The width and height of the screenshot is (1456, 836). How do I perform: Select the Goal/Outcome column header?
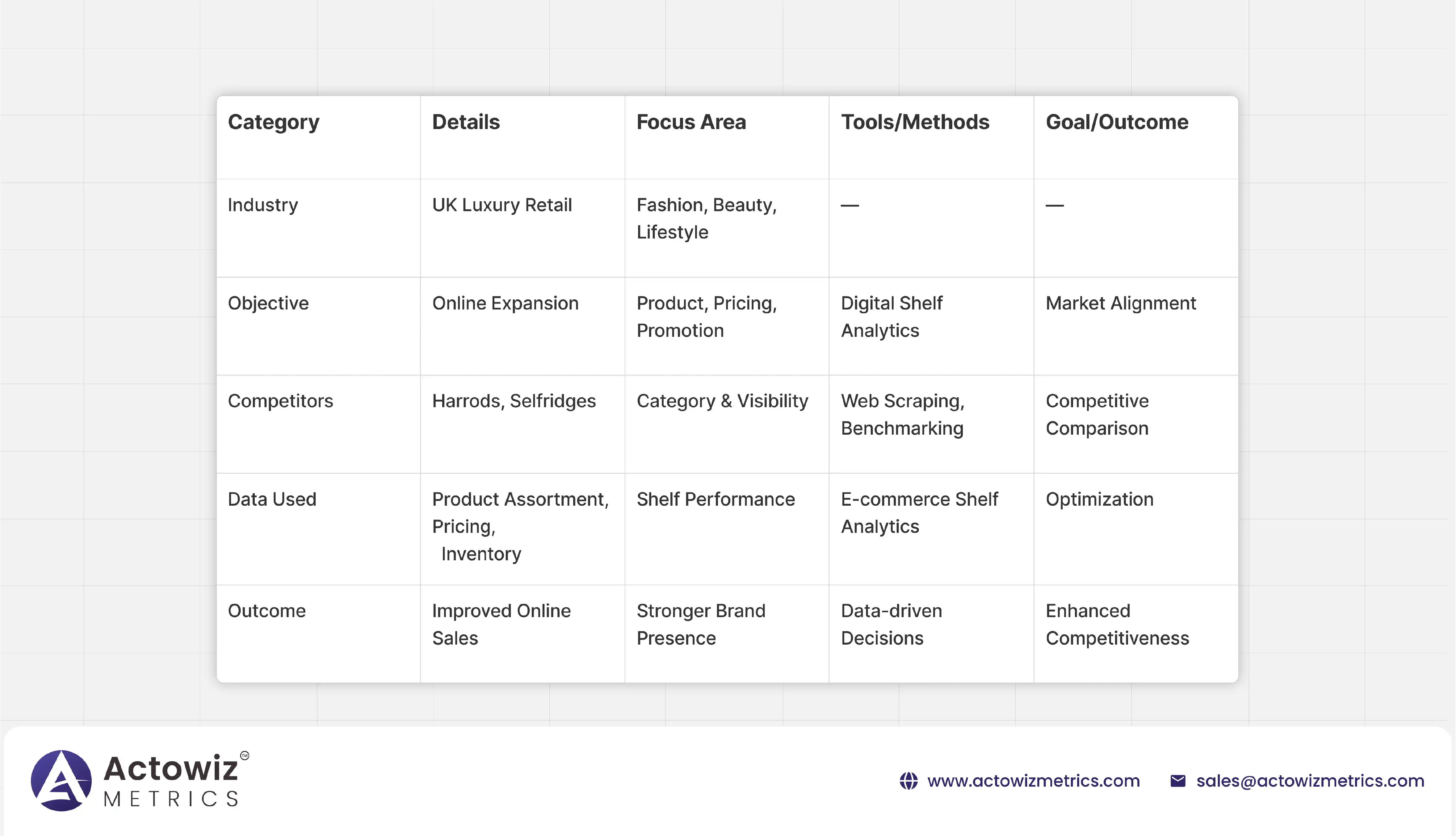[1117, 122]
